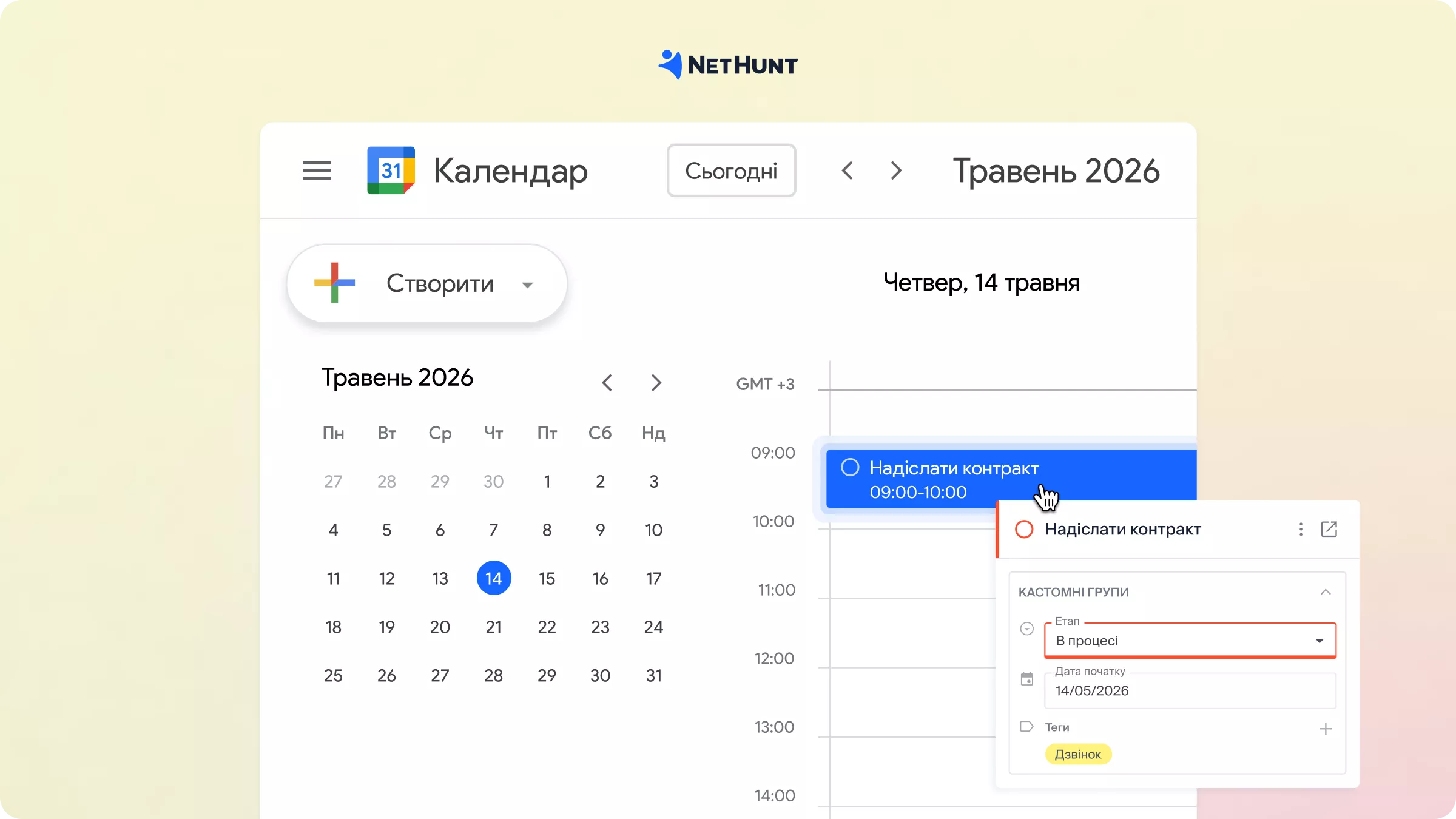The width and height of the screenshot is (1456, 819).
Task: Click the Створити button
Action: pyautogui.click(x=427, y=283)
